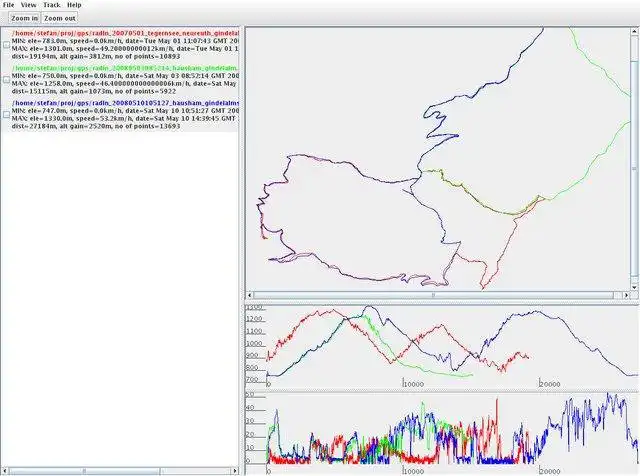Toggle checkbox for green hausham_gindelalm track
The image size is (640, 476).
pos(7,80)
